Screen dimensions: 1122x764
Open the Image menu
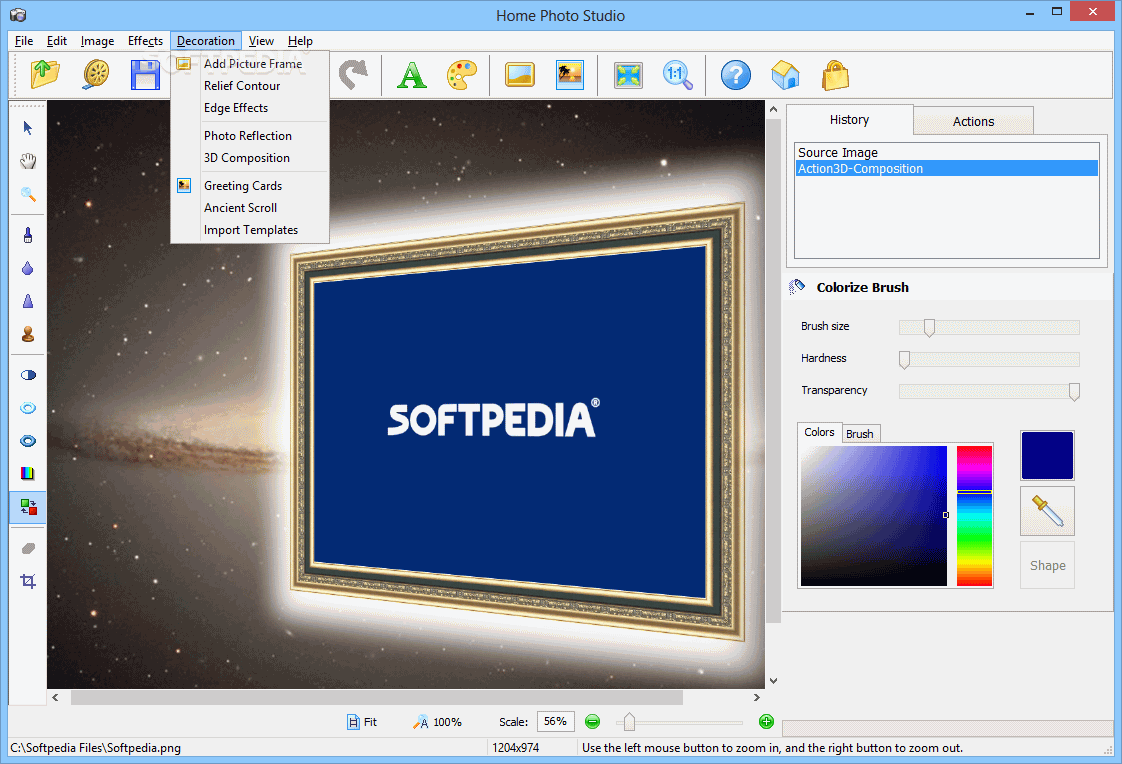point(97,41)
